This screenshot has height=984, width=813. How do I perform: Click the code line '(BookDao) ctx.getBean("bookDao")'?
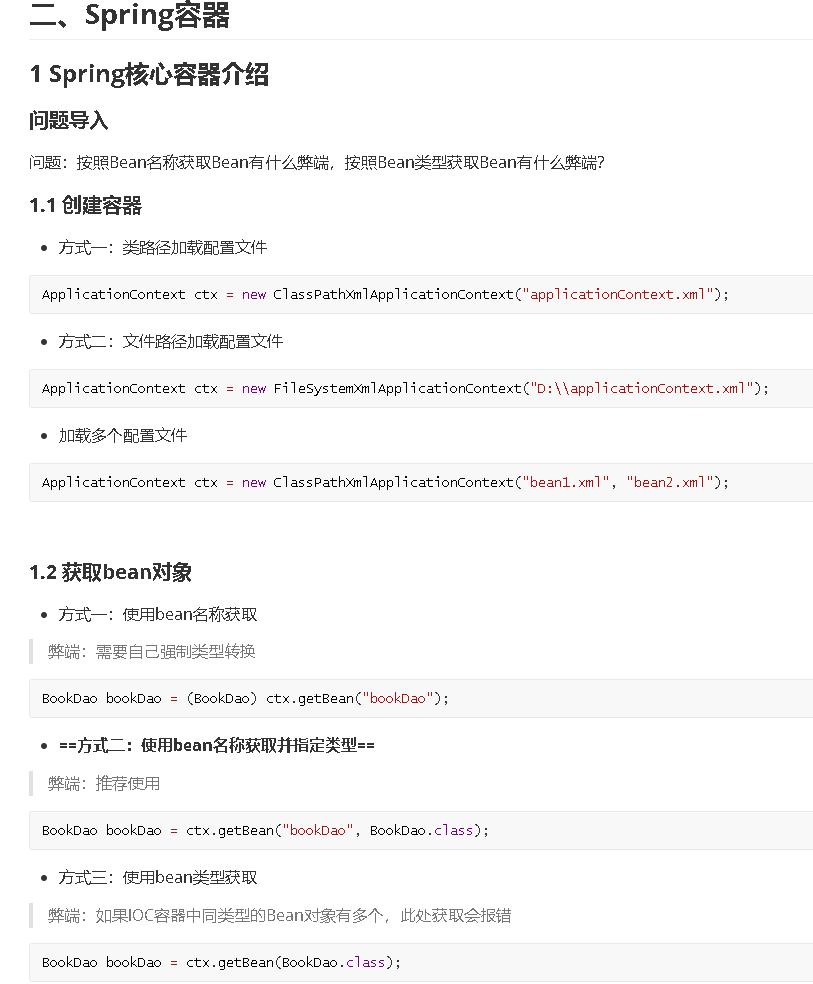[245, 698]
